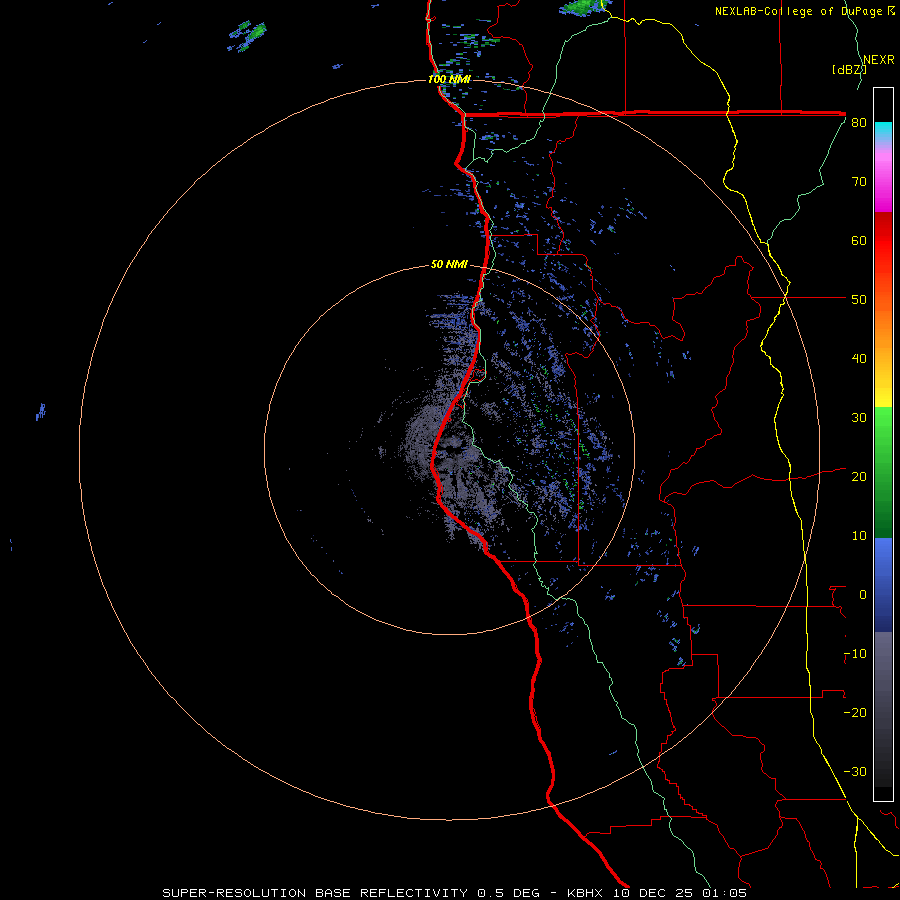Click the small blue echo at the far left edge
The width and height of the screenshot is (900, 900).
41,412
